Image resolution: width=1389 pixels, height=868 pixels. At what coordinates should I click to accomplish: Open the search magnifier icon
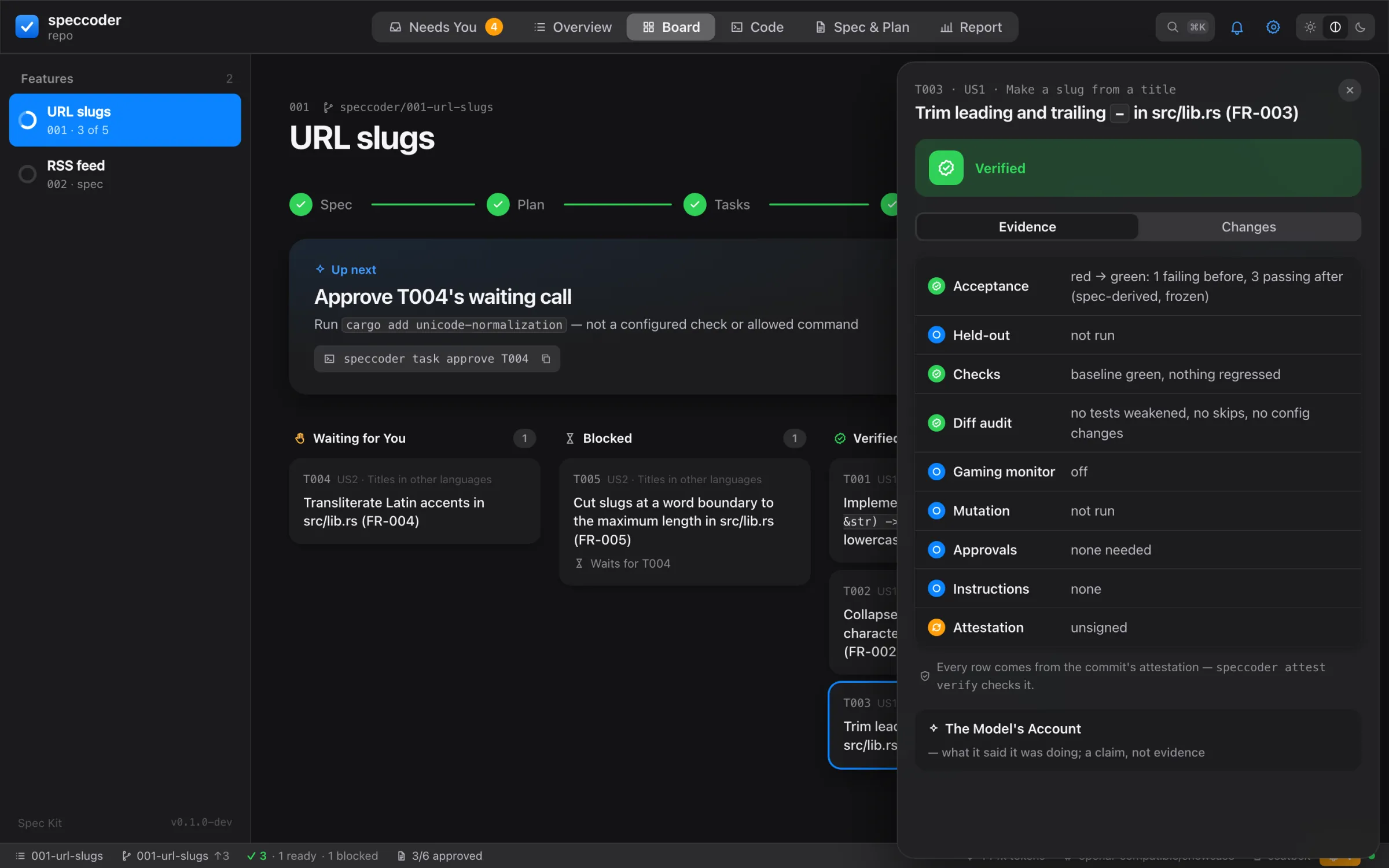[1172, 27]
